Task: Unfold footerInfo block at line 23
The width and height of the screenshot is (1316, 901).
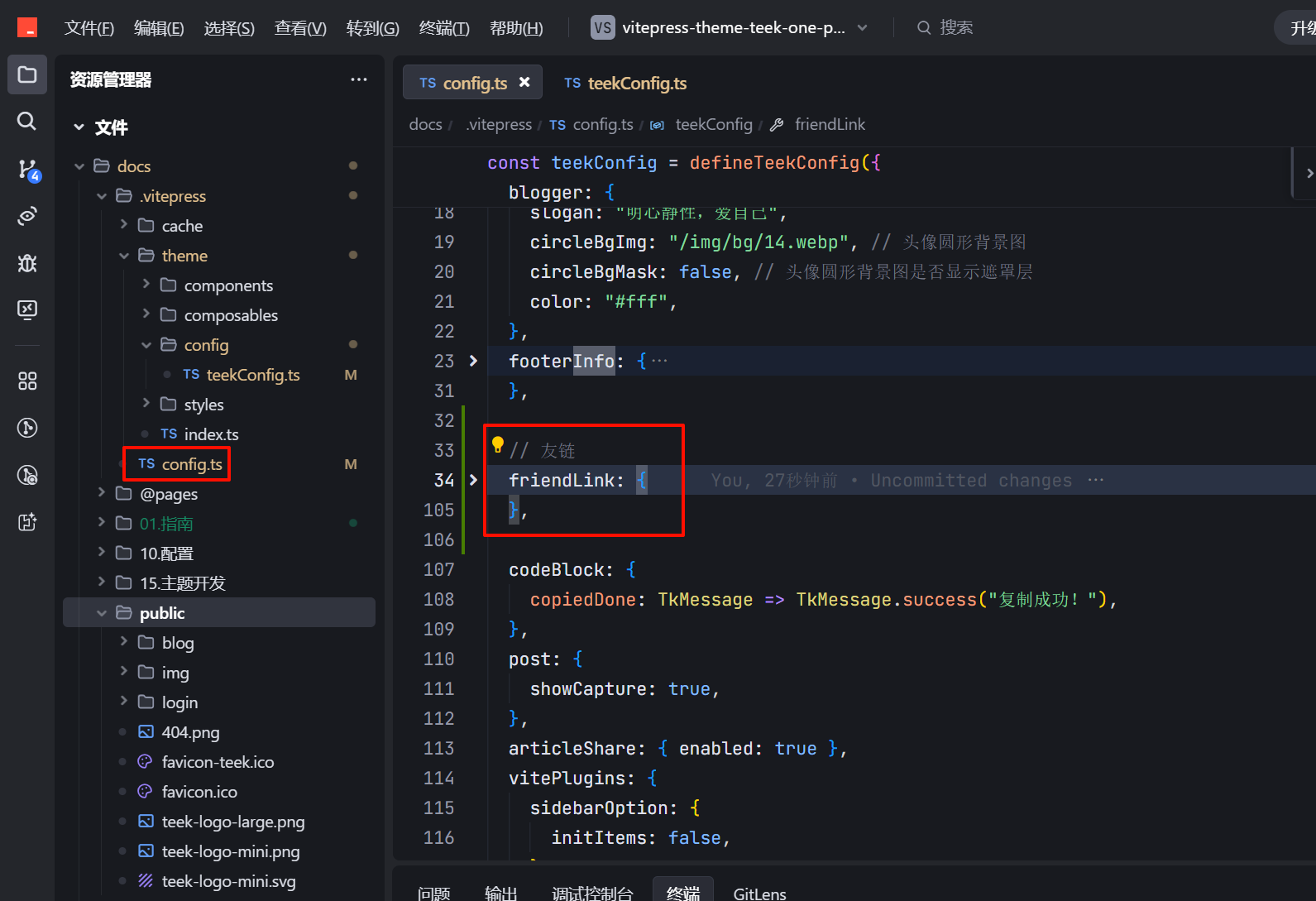Action: [473, 361]
